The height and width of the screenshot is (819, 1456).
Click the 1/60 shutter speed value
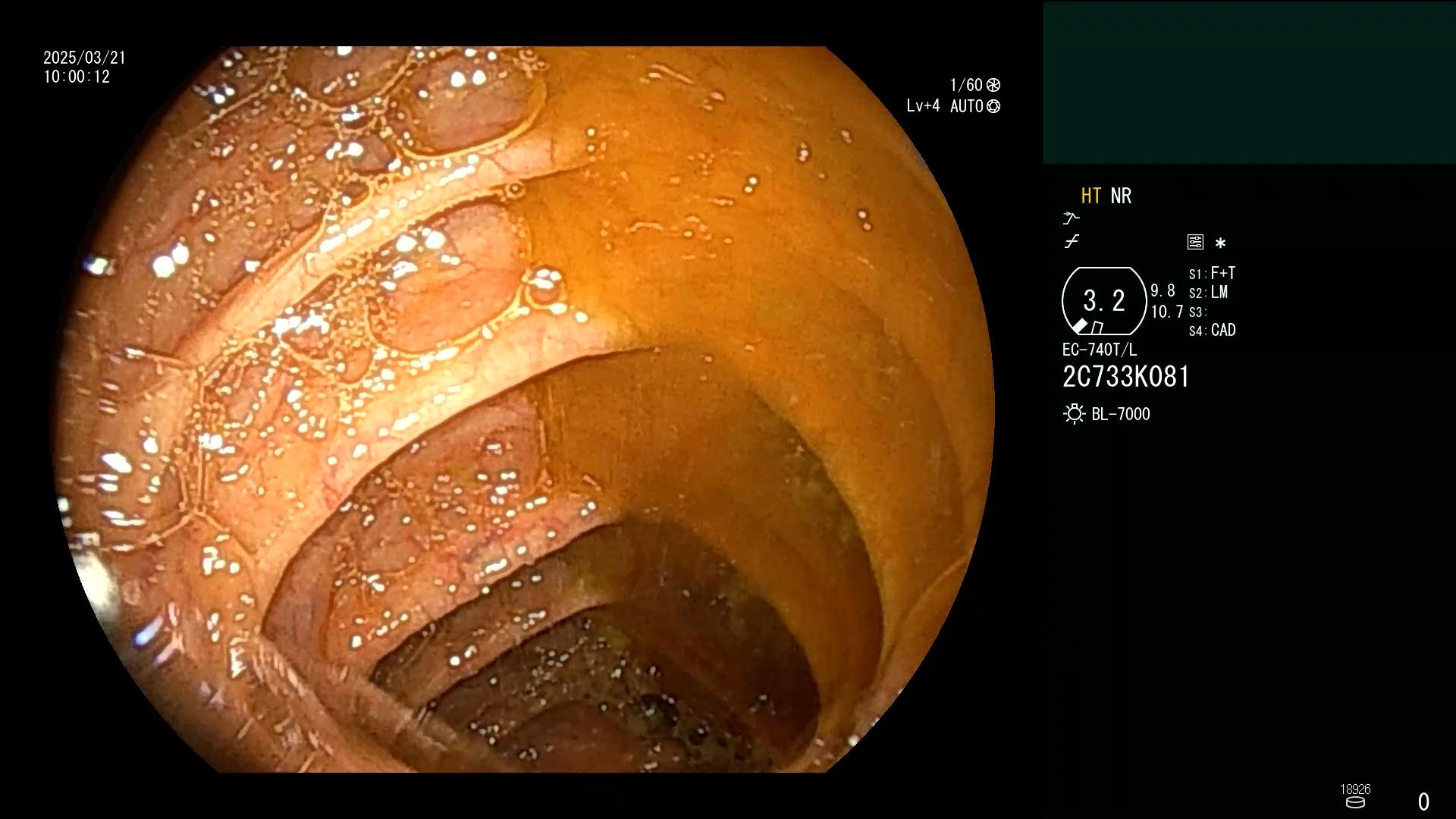(x=966, y=85)
